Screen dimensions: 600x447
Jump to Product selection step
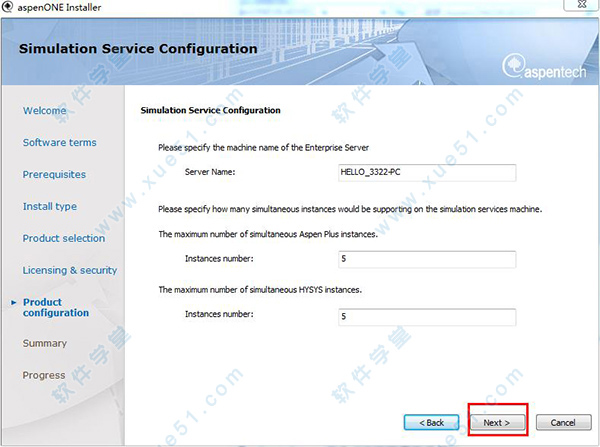click(64, 238)
